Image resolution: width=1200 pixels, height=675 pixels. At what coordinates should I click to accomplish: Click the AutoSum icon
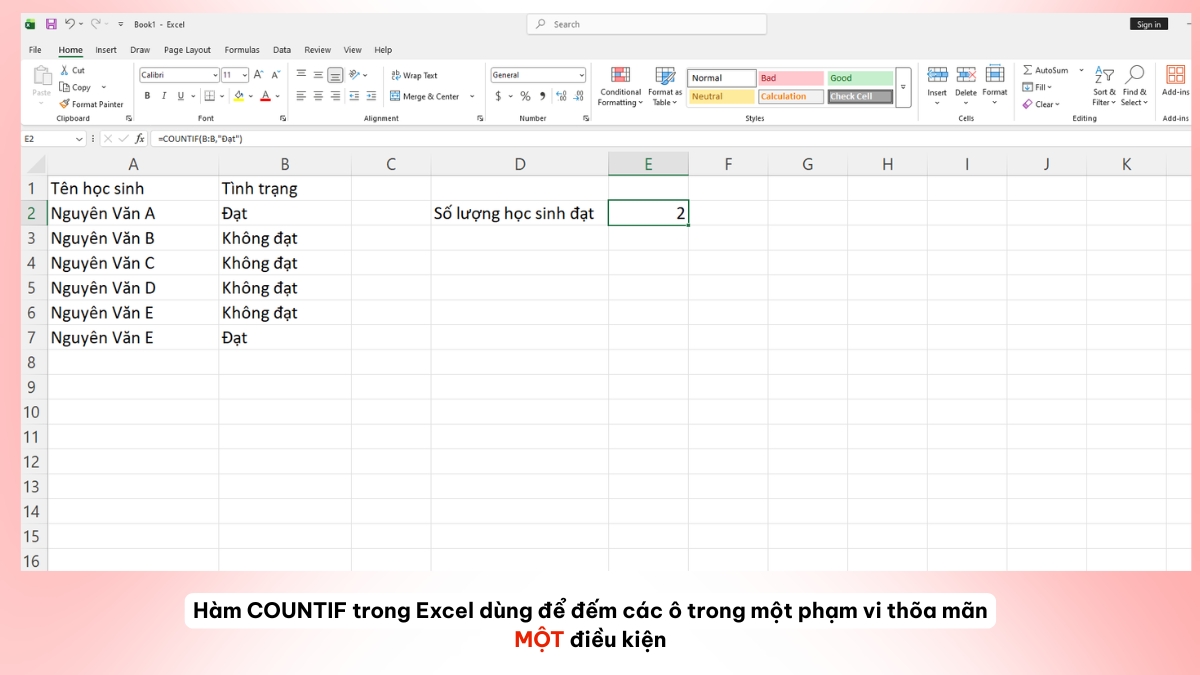tap(1030, 70)
